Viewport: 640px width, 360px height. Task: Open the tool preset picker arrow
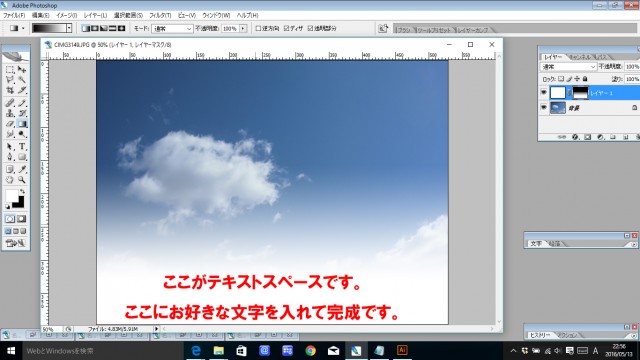pos(23,28)
